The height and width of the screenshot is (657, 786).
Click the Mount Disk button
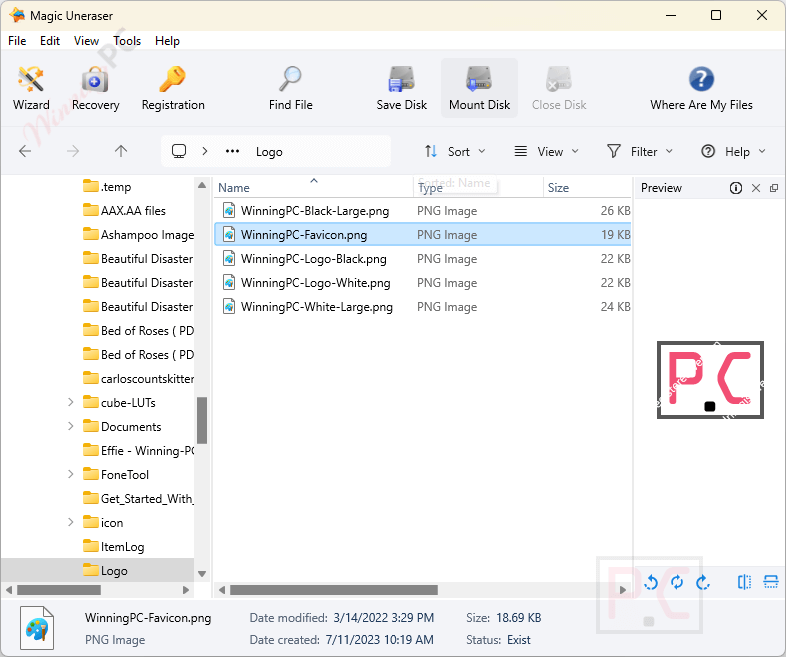coord(479,88)
